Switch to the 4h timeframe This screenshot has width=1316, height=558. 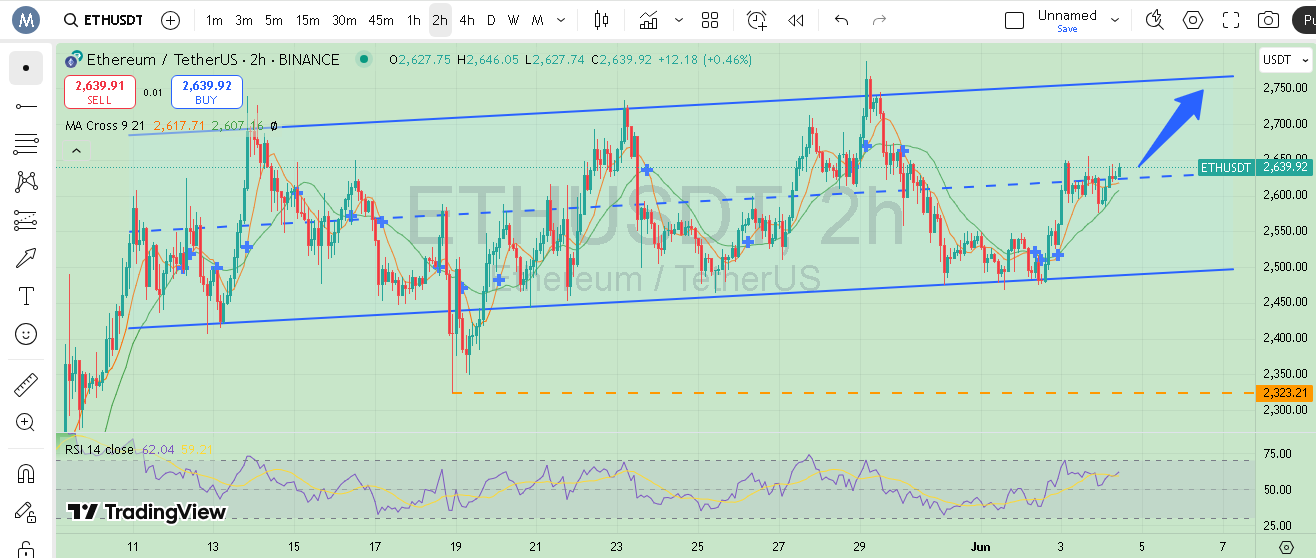(467, 20)
